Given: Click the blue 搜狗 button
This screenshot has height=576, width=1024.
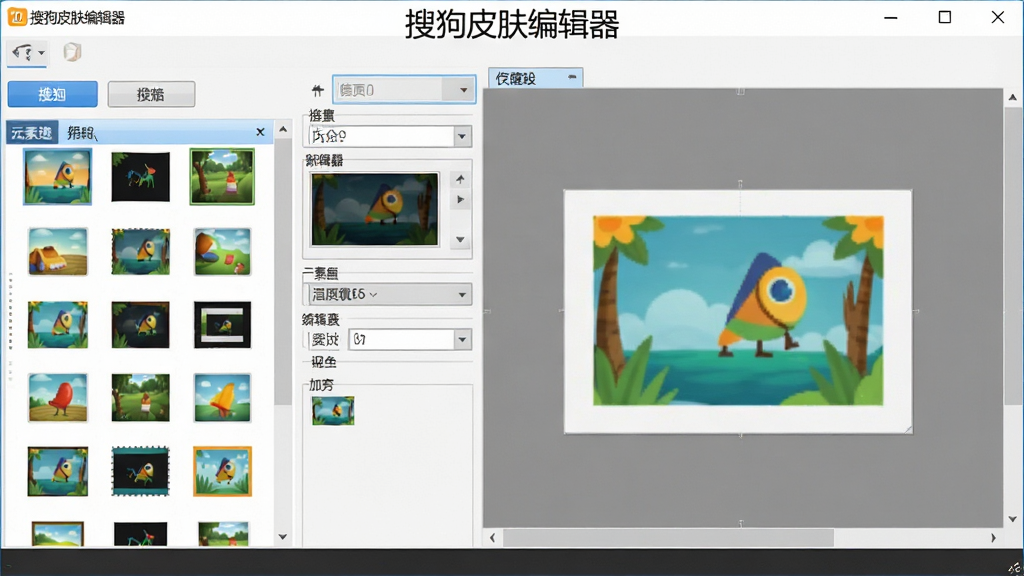Looking at the screenshot, I should coord(53,94).
